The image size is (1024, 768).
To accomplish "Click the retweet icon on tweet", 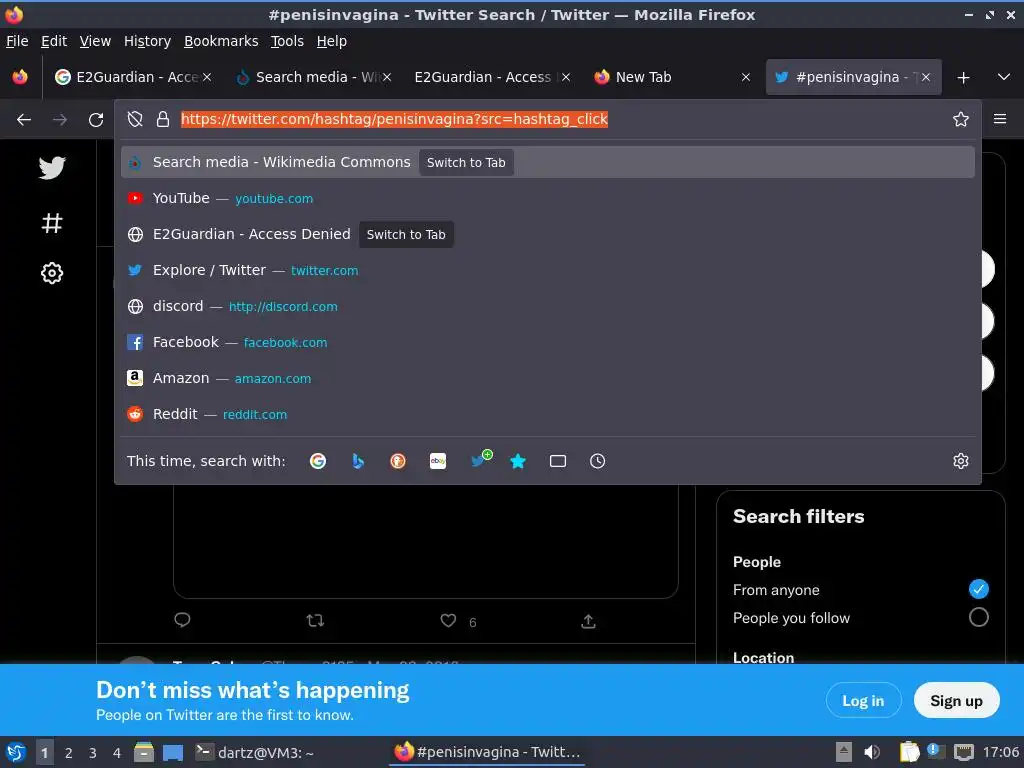I will [x=315, y=620].
